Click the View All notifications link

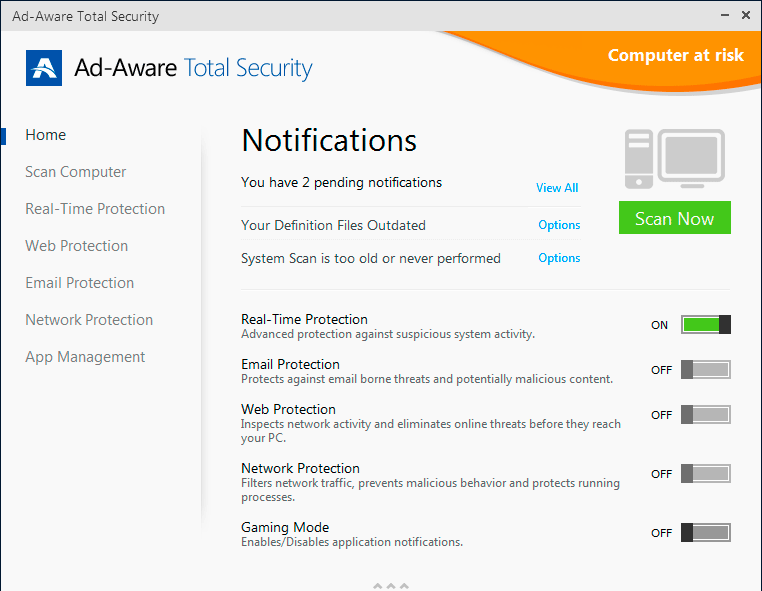[x=557, y=188]
